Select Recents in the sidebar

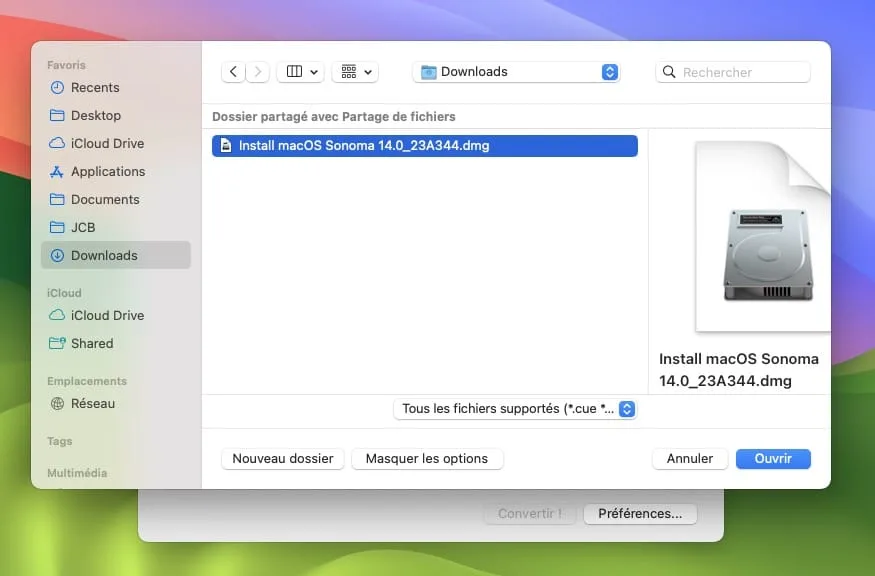tap(116, 88)
